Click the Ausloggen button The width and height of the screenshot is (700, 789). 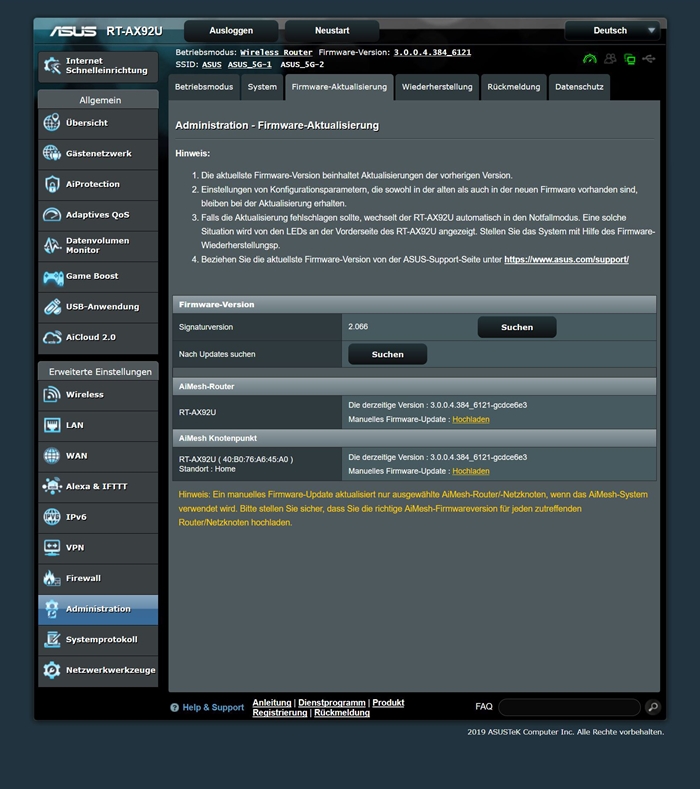231,31
